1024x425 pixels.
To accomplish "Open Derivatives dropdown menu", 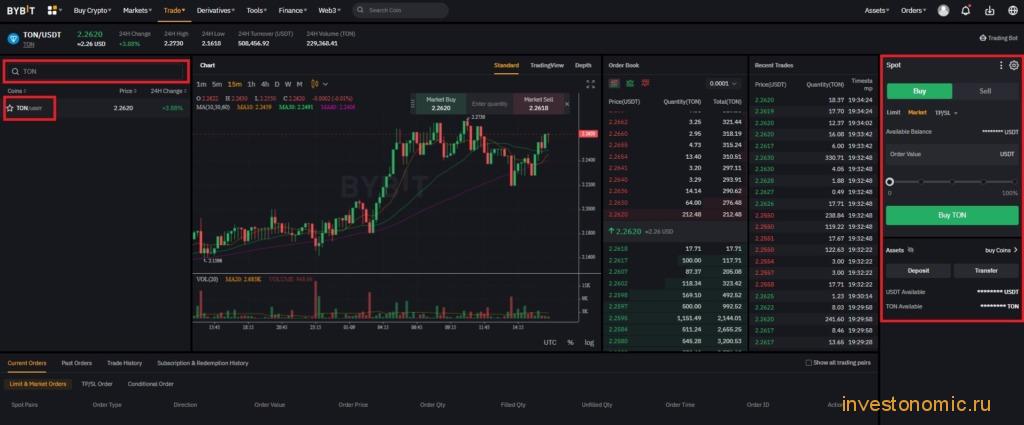I will 216,10.
